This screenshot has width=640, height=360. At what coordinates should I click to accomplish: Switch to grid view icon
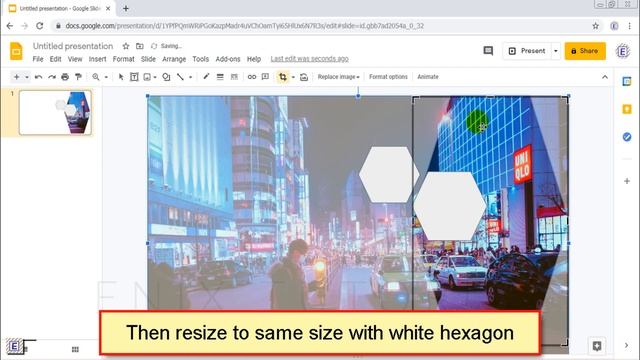tap(75, 349)
